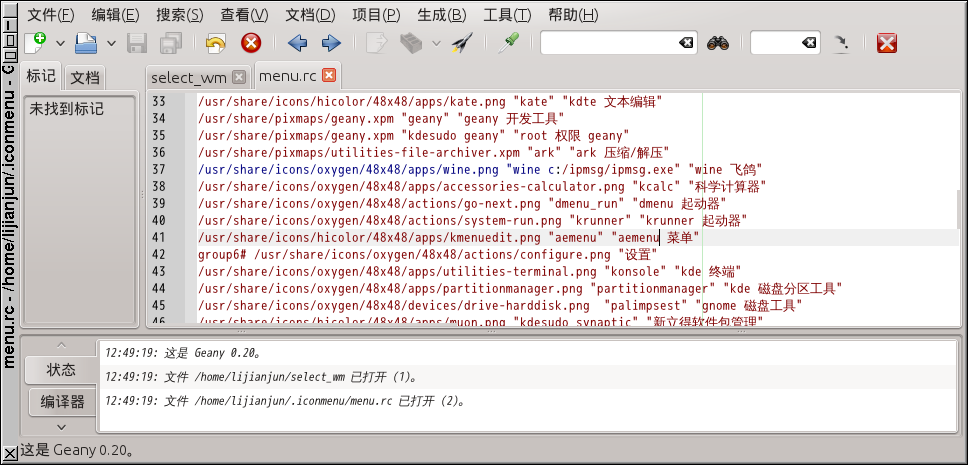The height and width of the screenshot is (465, 968).
Task: Click the editor vertical scrollbar handle
Action: 958,209
